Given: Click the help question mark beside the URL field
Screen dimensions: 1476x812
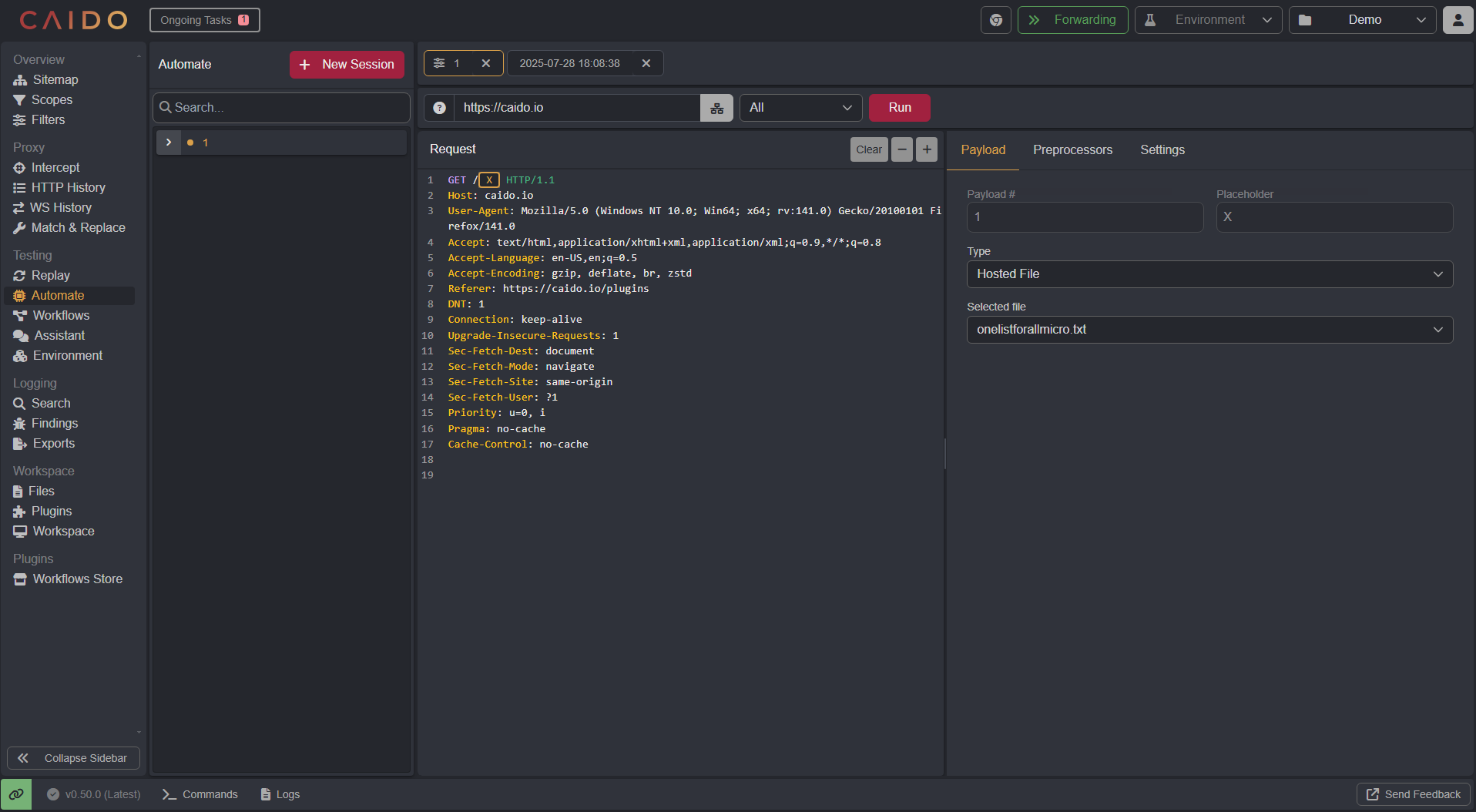Looking at the screenshot, I should click(438, 108).
